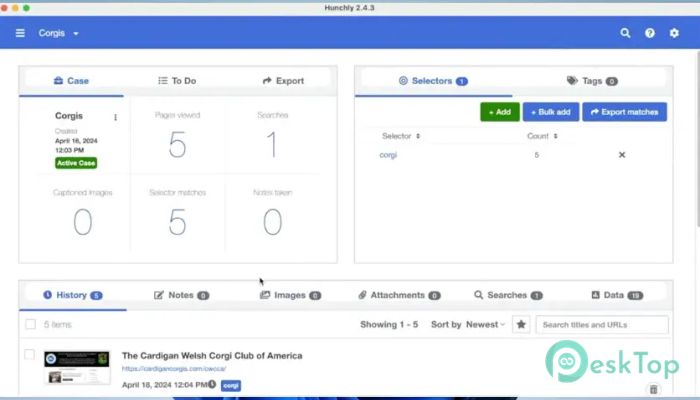Click the Pages viewed count 5
The height and width of the screenshot is (400, 700).
[177, 144]
